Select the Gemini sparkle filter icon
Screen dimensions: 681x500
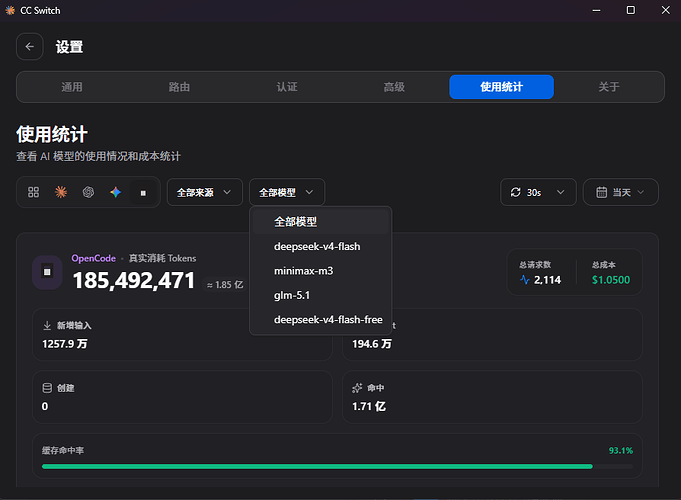(x=116, y=192)
